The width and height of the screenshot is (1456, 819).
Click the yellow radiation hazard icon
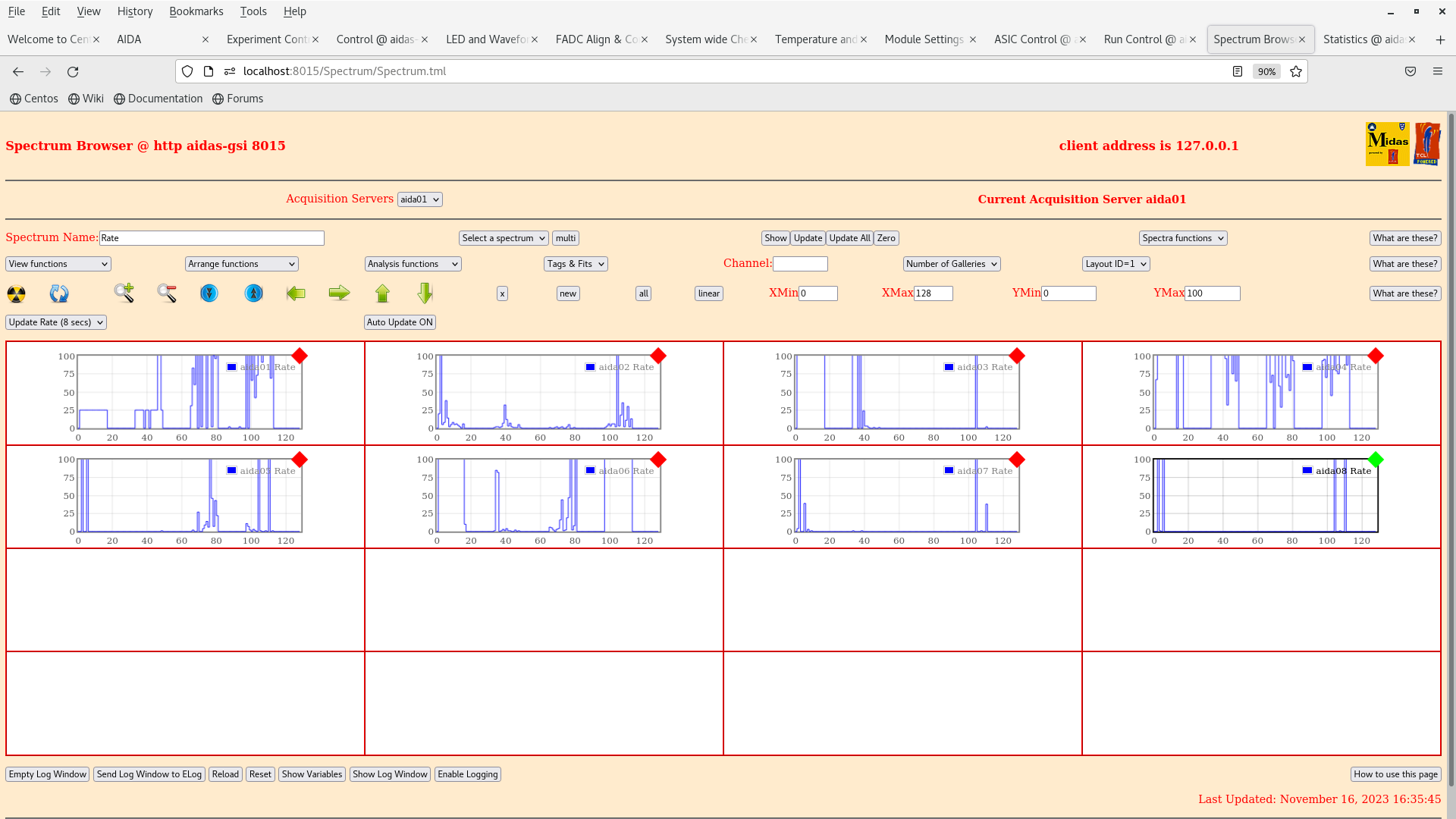pos(16,293)
